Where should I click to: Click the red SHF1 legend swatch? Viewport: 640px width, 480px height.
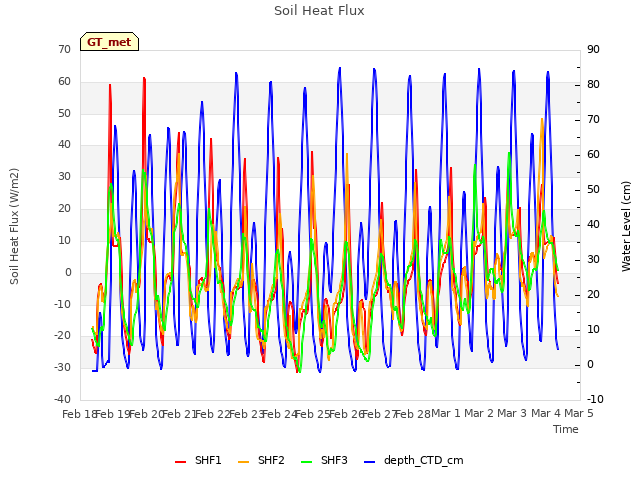click(180, 462)
